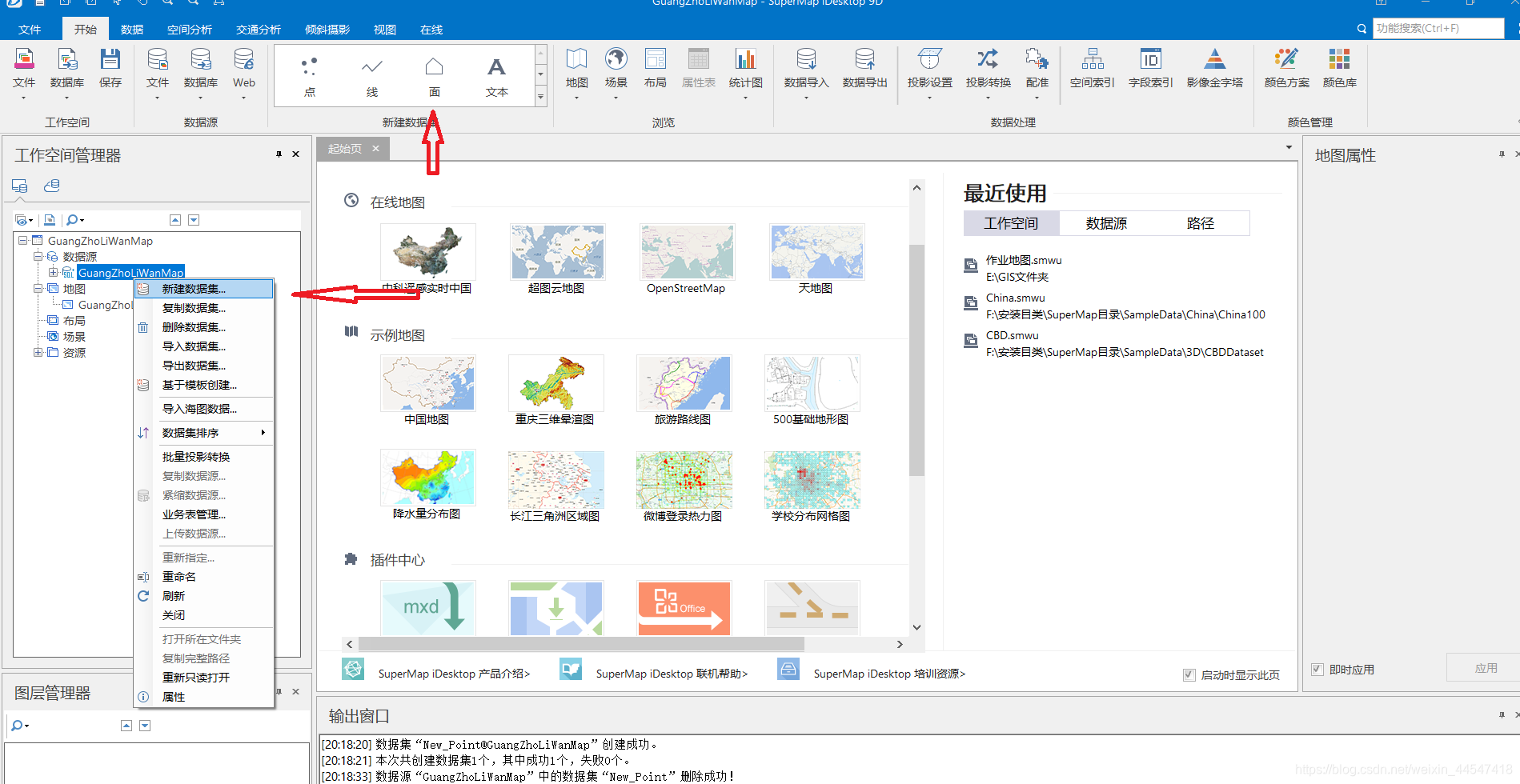Open the 交通分析 ribbon tab
Viewport: 1520px width, 784px height.
pos(259,30)
